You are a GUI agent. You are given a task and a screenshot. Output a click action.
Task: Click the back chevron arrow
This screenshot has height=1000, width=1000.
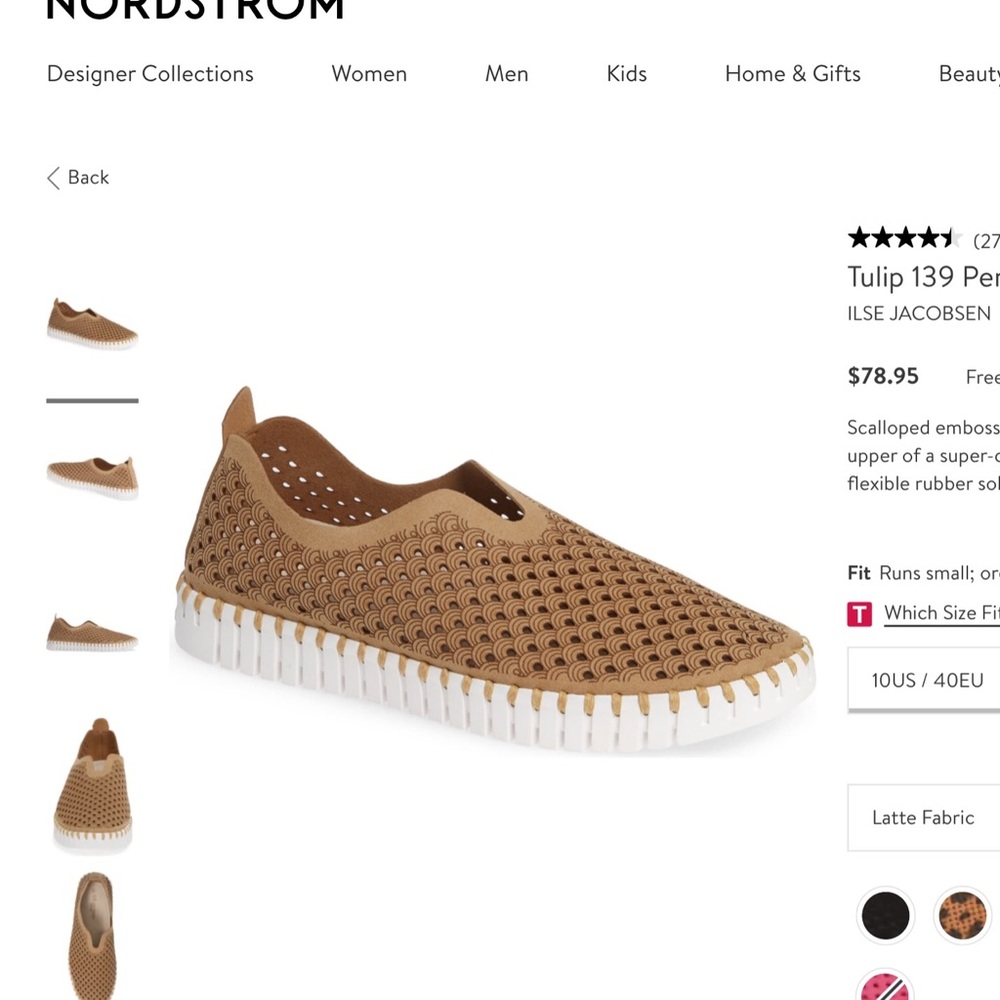click(x=54, y=177)
